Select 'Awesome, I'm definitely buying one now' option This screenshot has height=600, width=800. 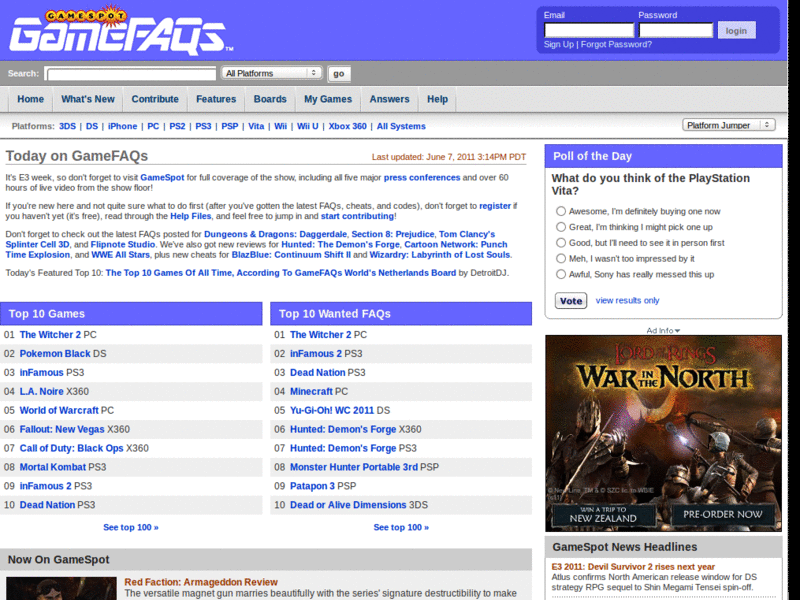coord(561,211)
